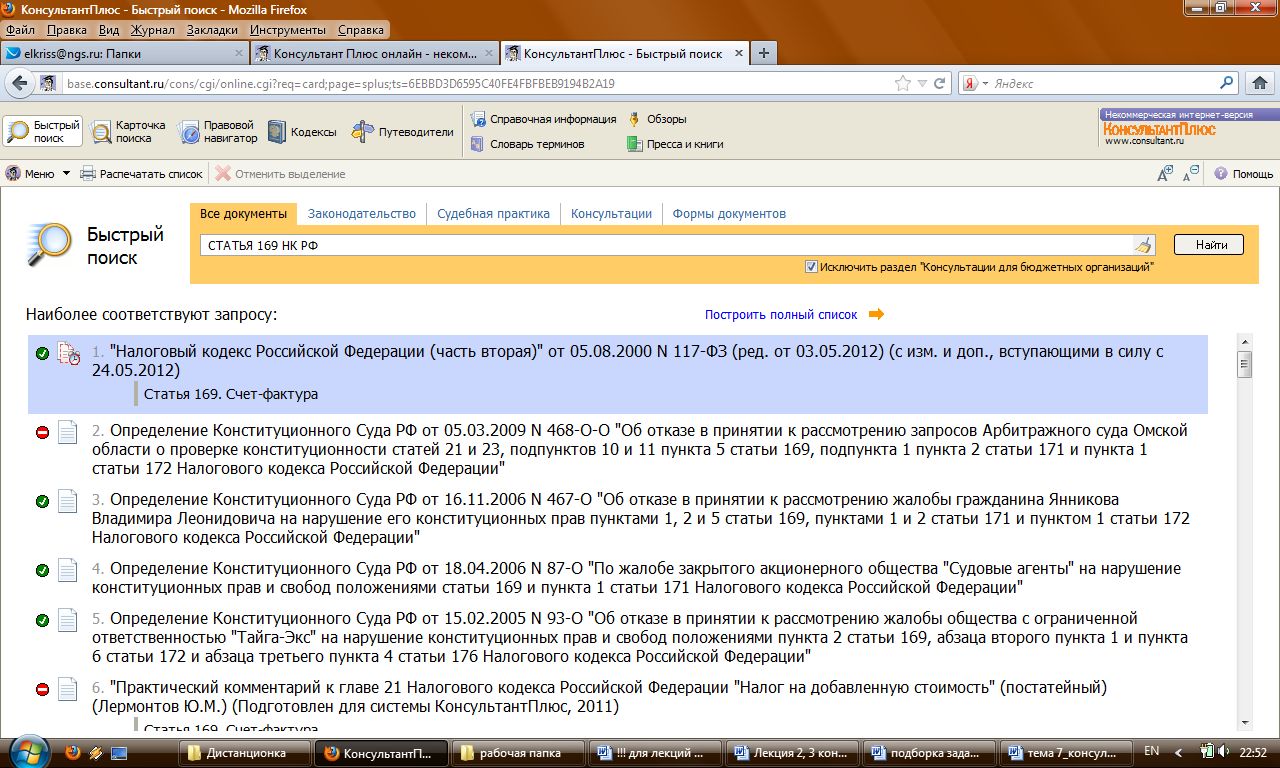
Task: Open Правка menu
Action: click(66, 30)
